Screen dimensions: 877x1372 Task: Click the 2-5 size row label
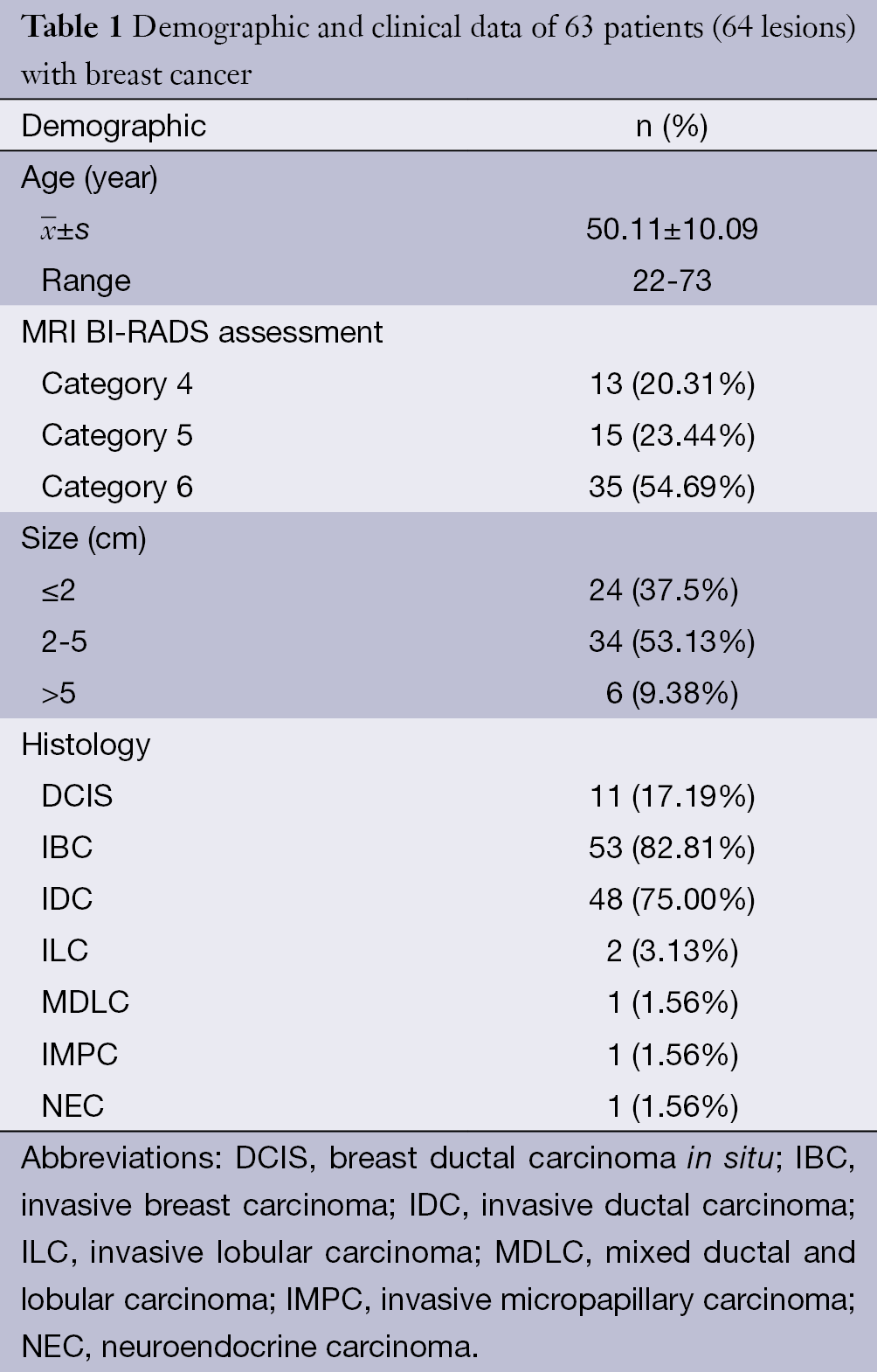(65, 641)
